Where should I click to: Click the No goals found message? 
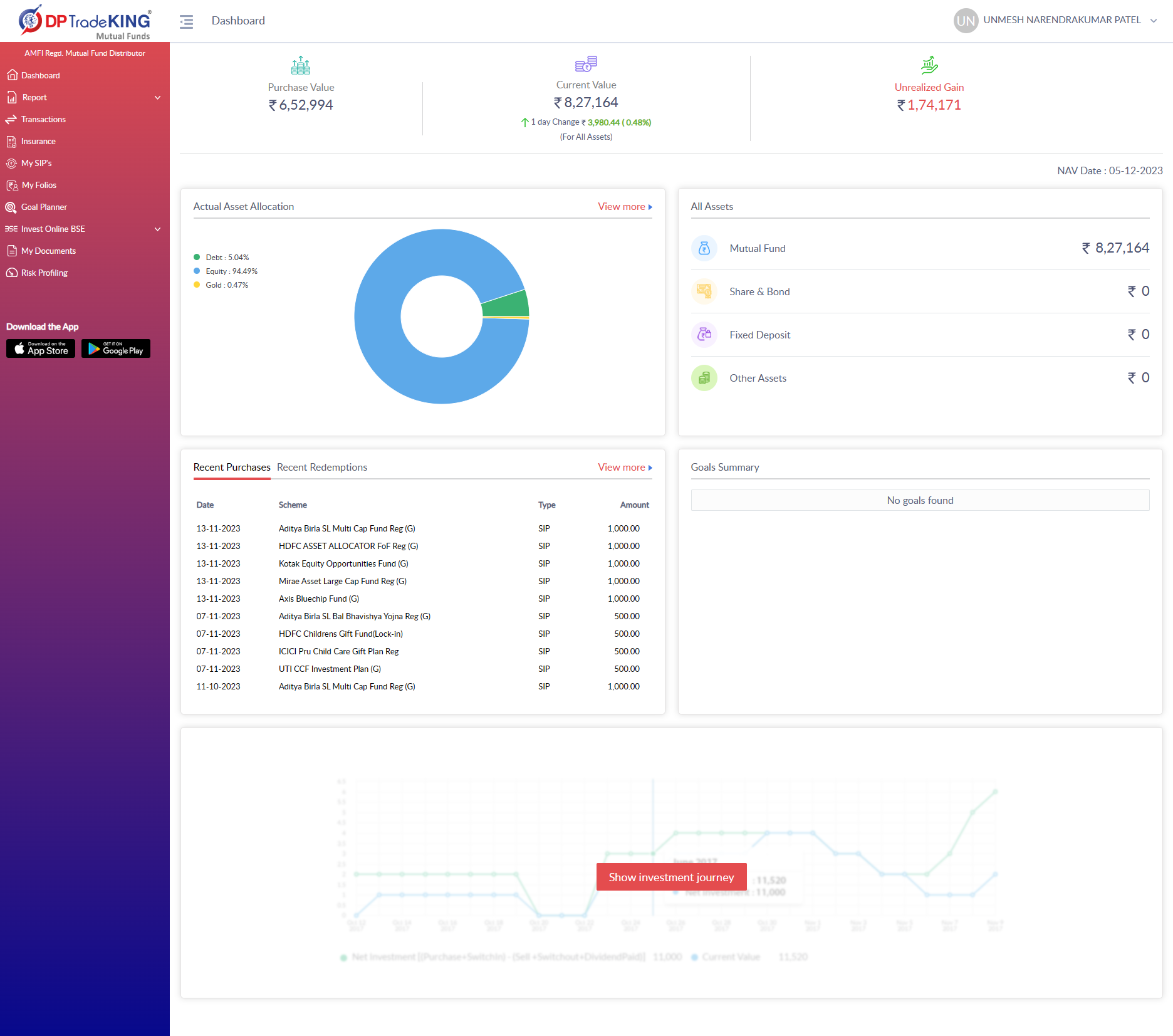coord(920,500)
